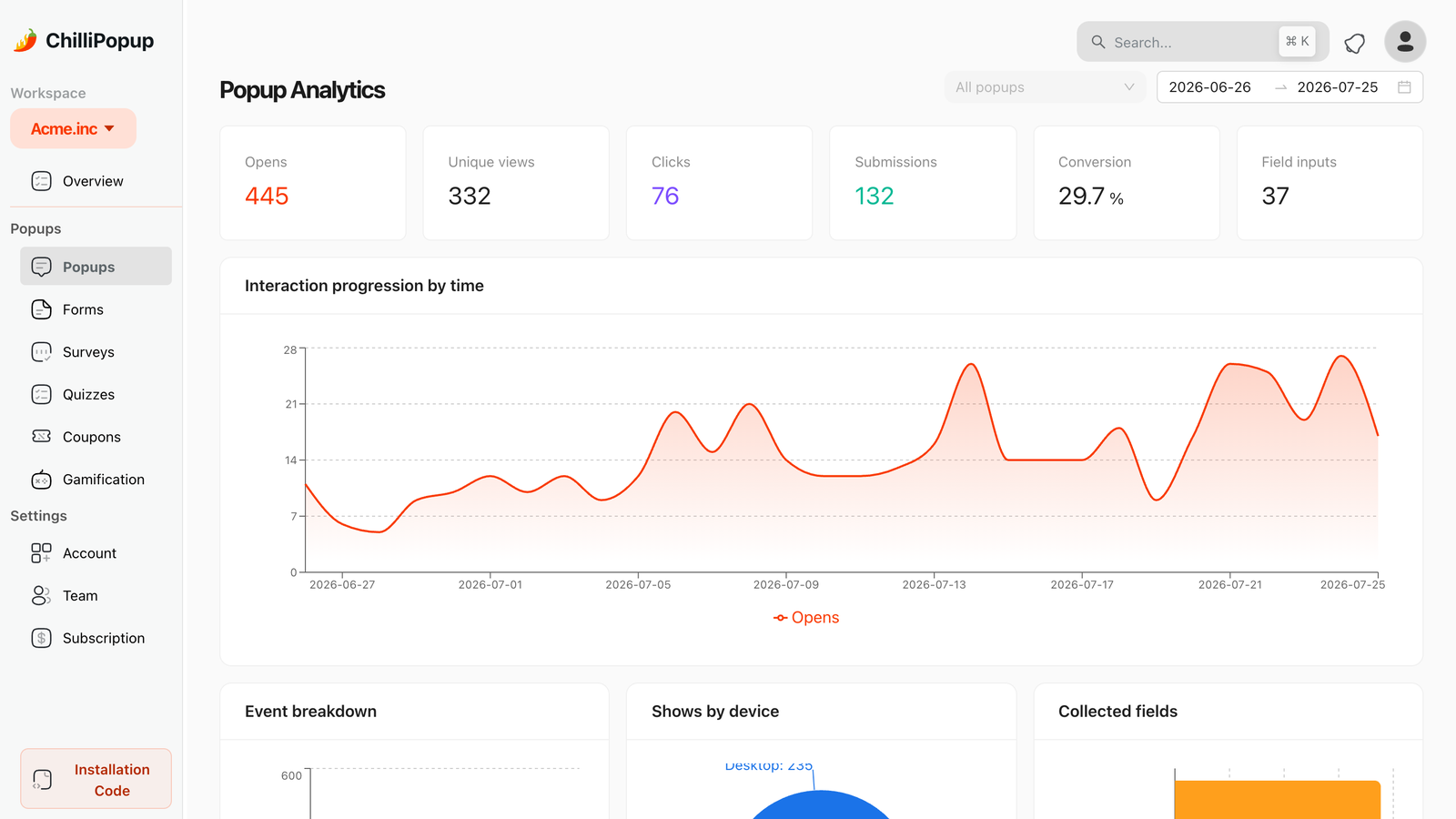This screenshot has width=1456, height=819.
Task: Open notifications icon next to search
Action: [x=1355, y=43]
